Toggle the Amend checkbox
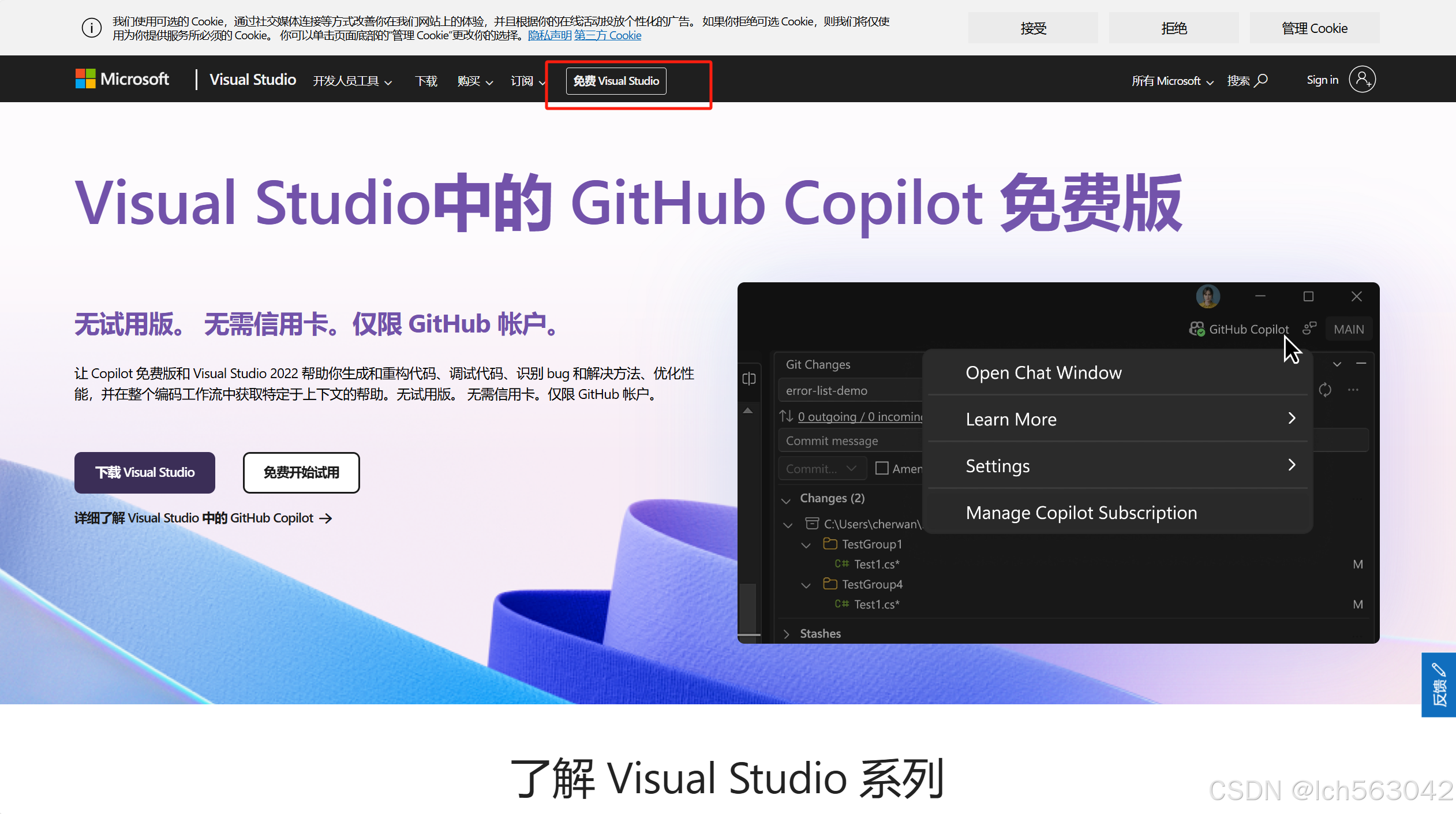 [882, 468]
